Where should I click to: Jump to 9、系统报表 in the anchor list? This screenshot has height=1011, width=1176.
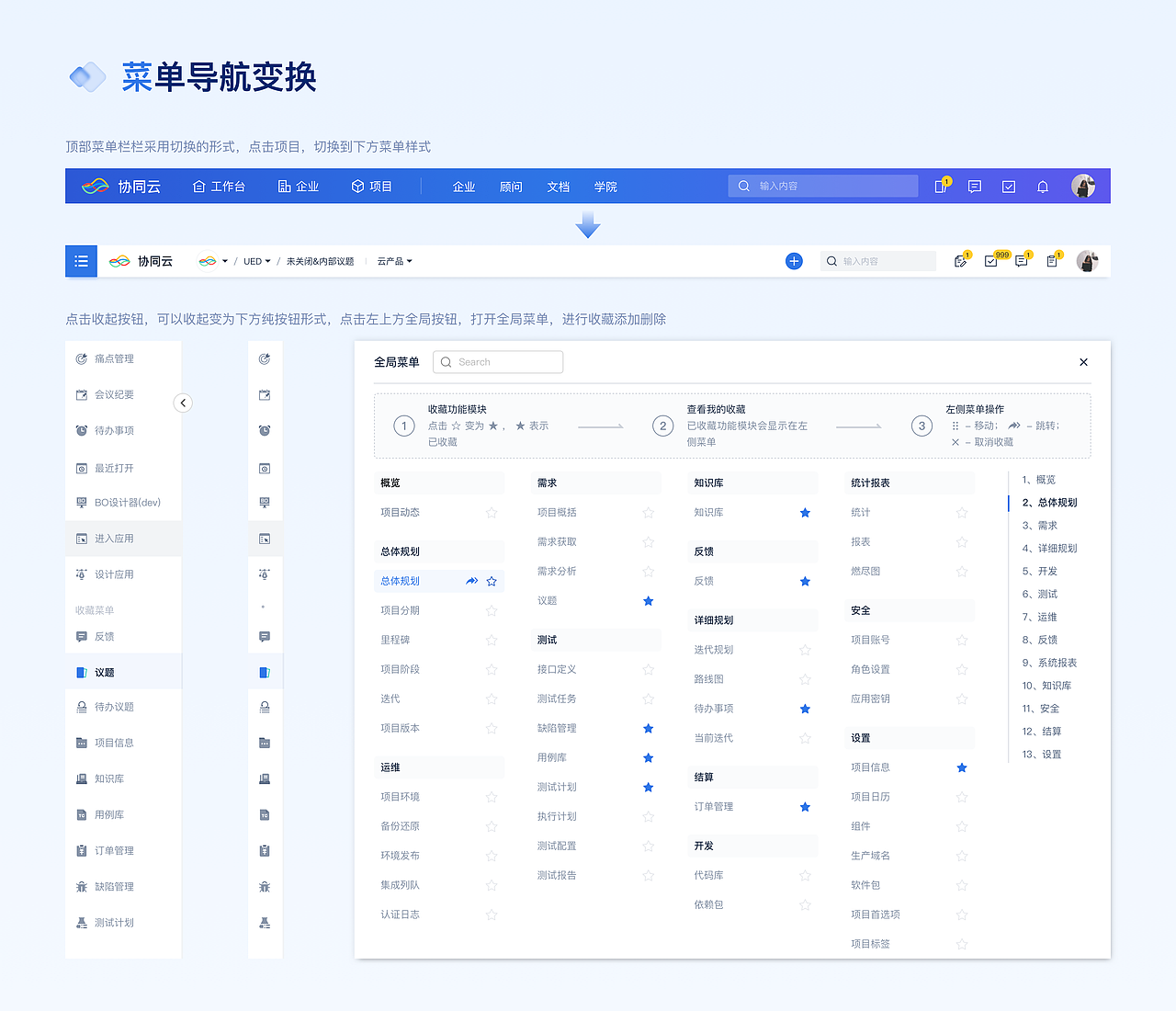pyautogui.click(x=1049, y=663)
